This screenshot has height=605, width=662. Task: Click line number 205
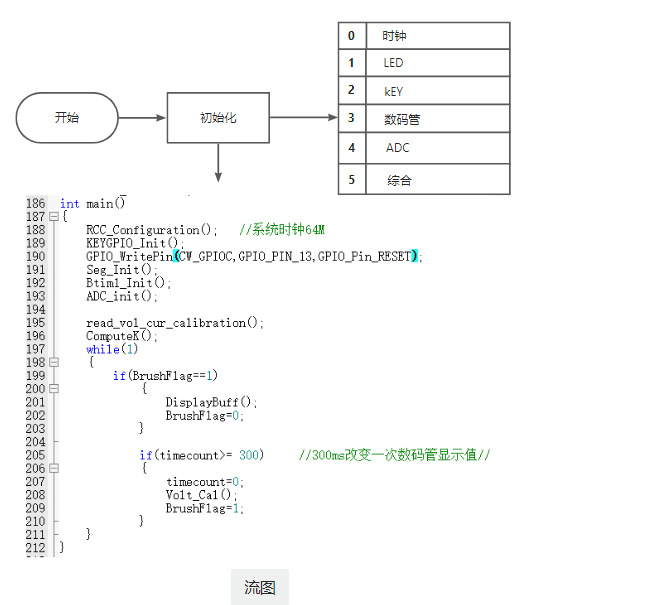[35, 455]
